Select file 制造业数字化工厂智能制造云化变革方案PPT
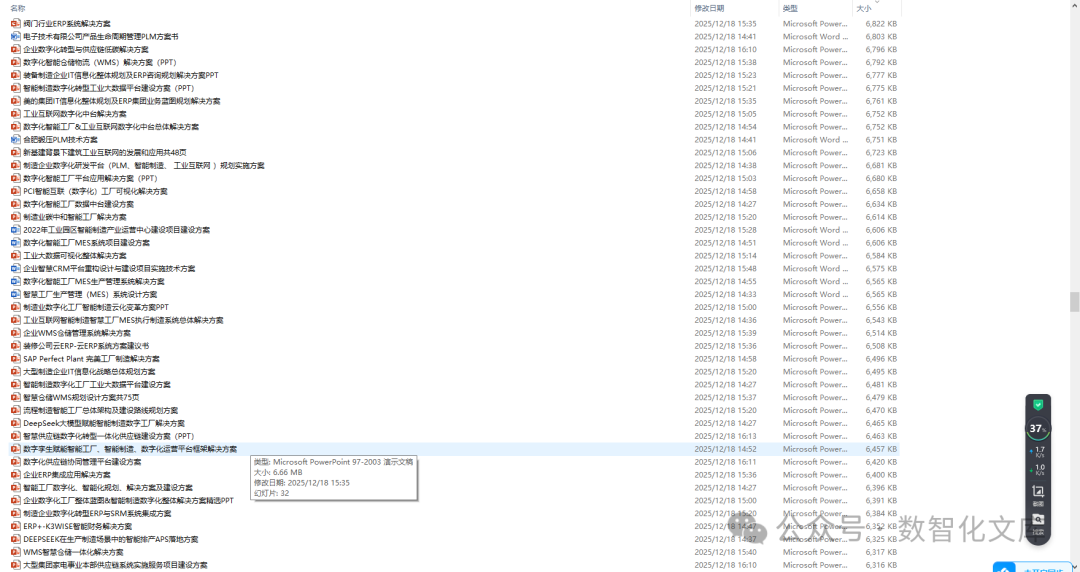 coord(96,307)
